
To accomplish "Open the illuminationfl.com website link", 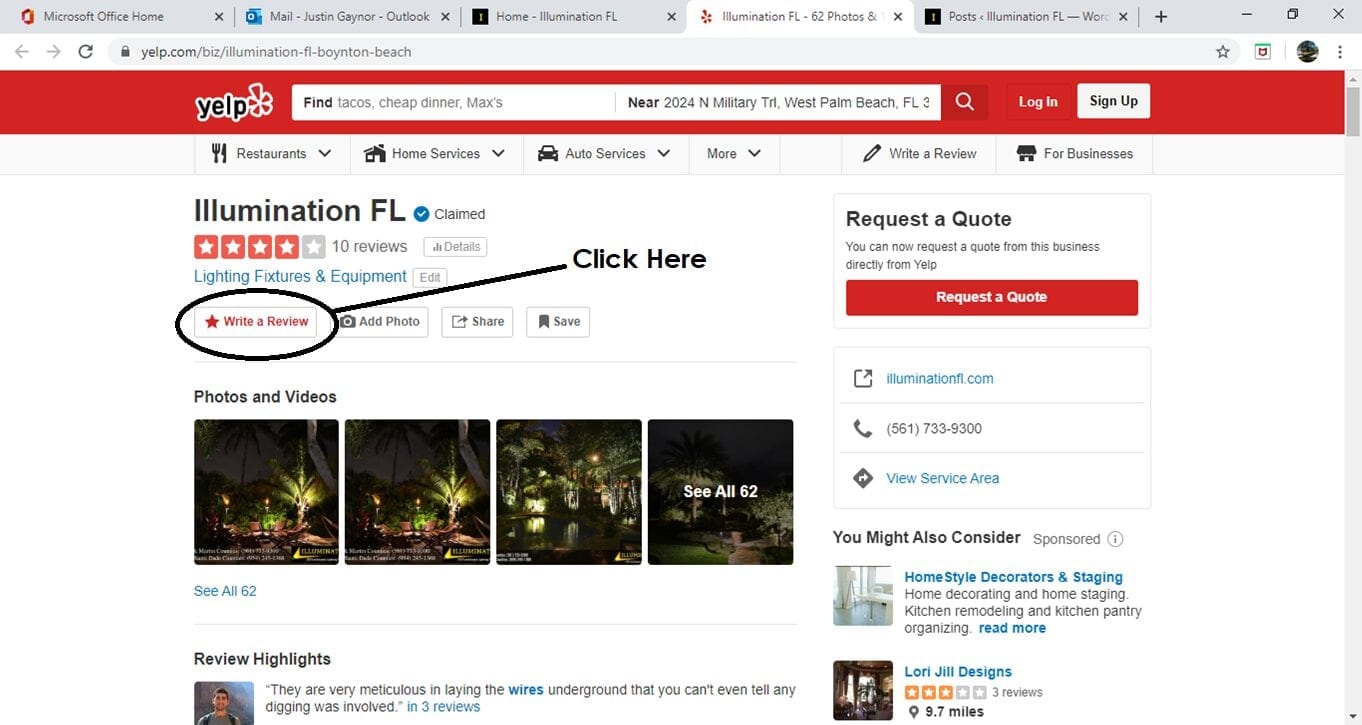I will [x=940, y=379].
